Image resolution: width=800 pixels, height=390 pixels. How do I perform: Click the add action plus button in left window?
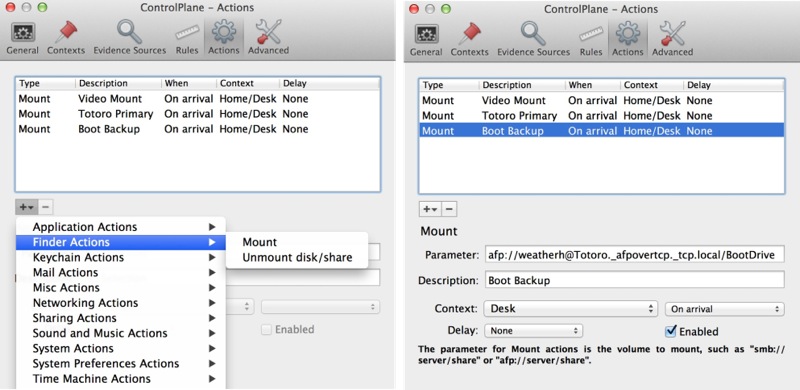[x=27, y=207]
